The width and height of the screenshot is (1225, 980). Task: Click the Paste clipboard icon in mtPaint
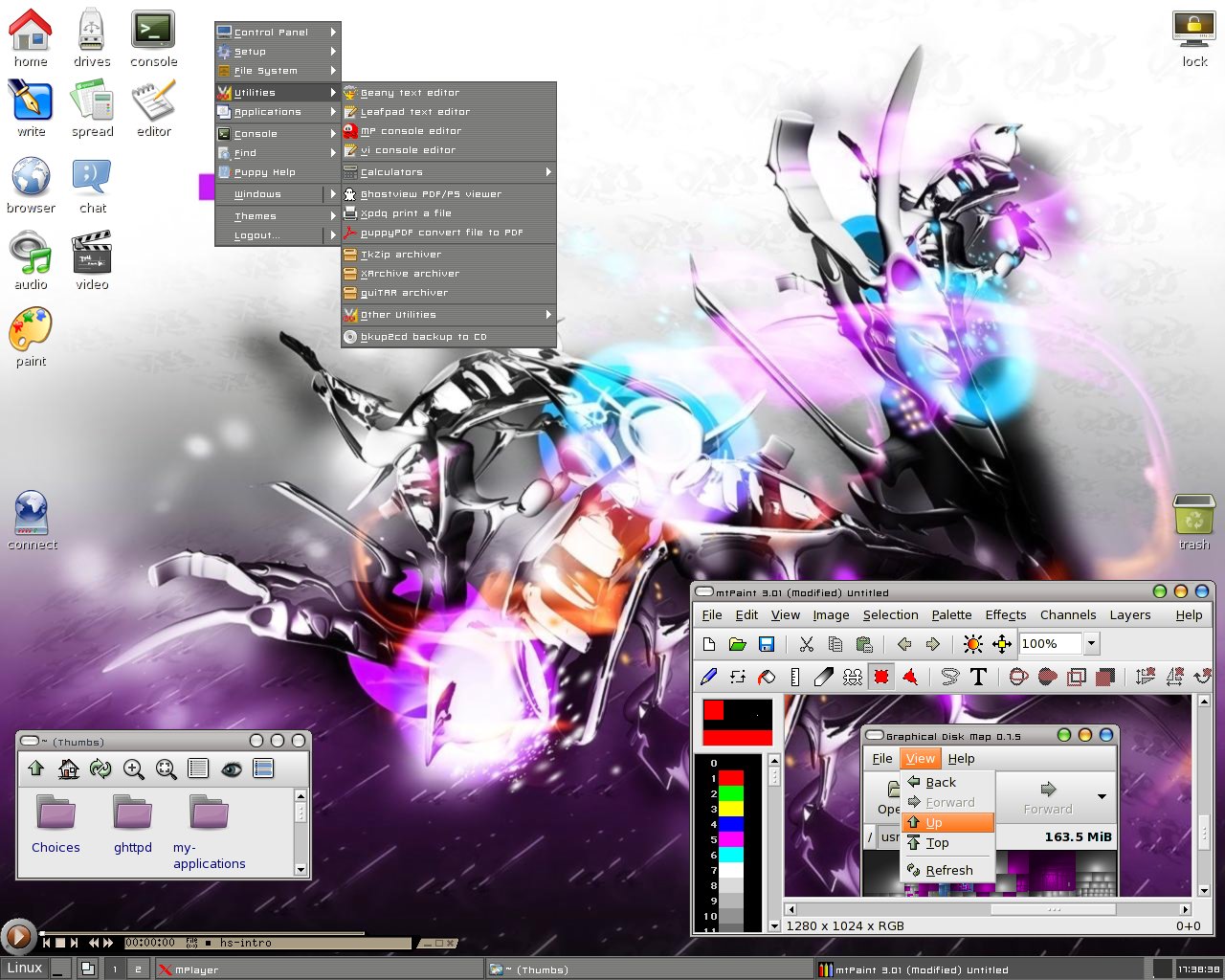click(864, 644)
